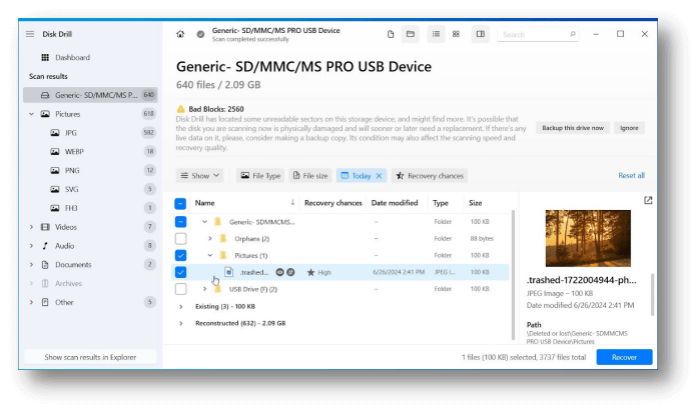This screenshot has height=412, width=699.
Task: Click the scan-completed checkmark status icon
Action: 201,34
